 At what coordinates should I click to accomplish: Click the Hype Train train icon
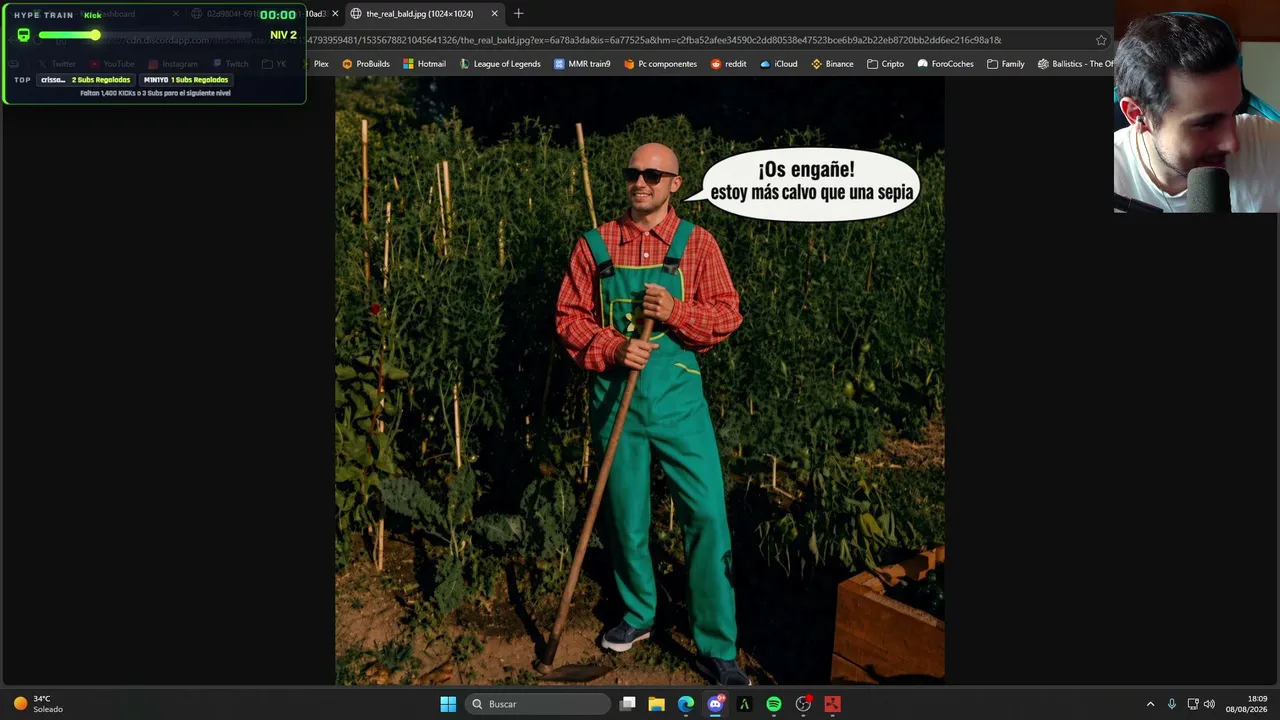click(x=24, y=35)
